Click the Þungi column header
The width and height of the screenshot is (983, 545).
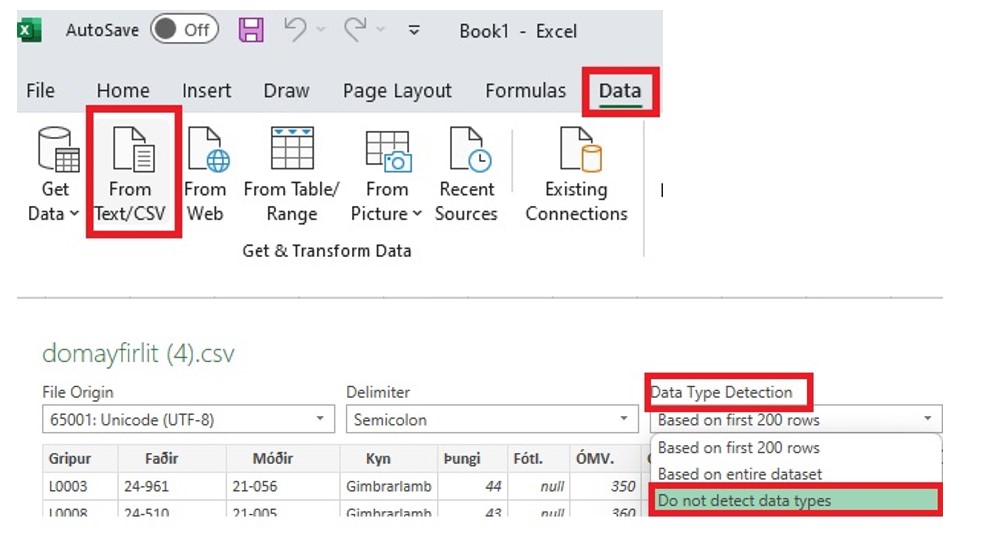click(x=473, y=458)
